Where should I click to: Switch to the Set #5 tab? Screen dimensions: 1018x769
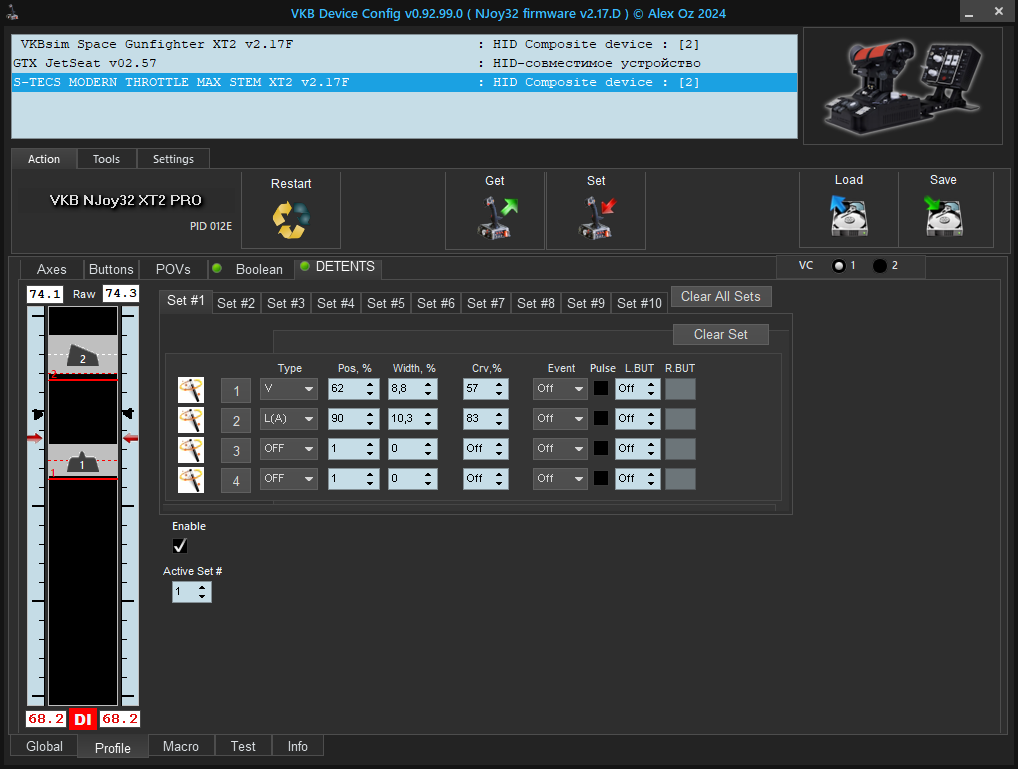386,303
